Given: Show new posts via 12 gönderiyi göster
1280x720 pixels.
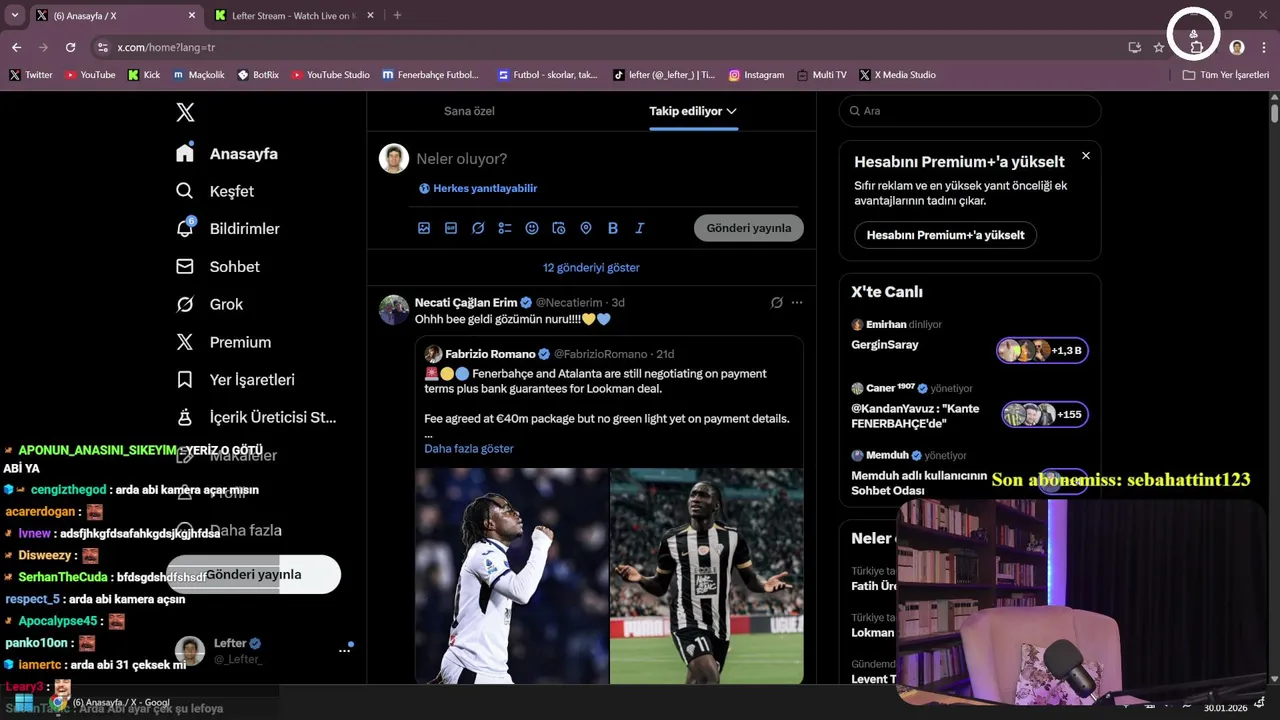Looking at the screenshot, I should pos(591,268).
